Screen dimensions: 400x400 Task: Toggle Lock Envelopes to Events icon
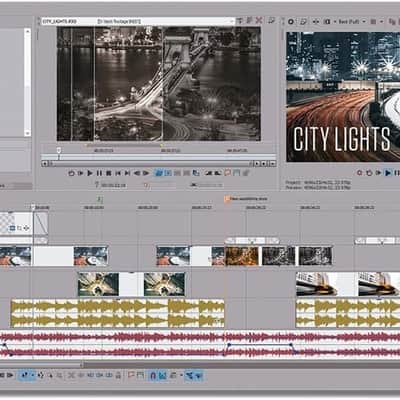click(189, 375)
